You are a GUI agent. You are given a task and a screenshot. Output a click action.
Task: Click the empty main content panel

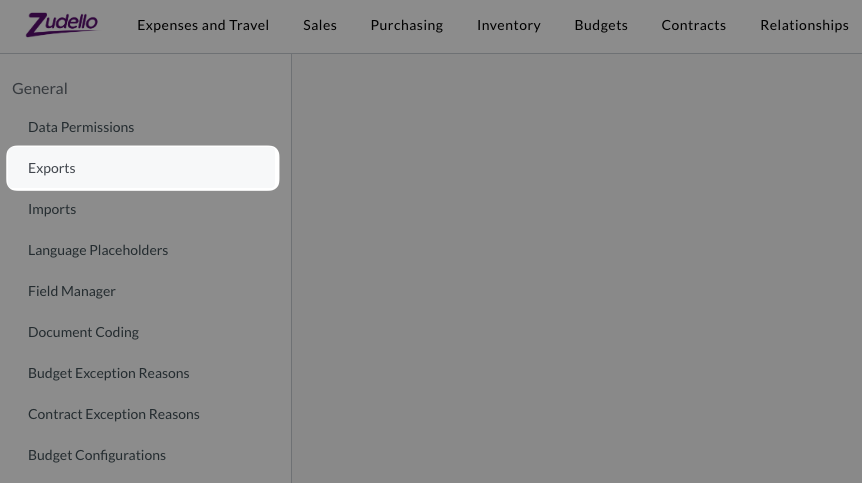[x=576, y=268]
